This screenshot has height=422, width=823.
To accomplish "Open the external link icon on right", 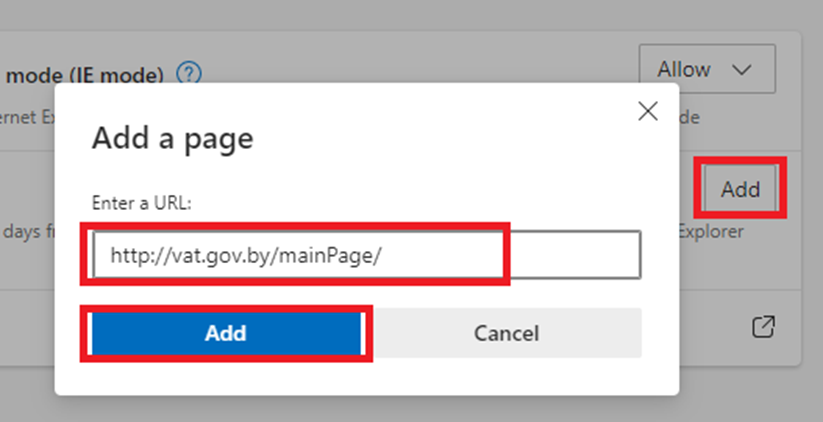I will point(764,327).
